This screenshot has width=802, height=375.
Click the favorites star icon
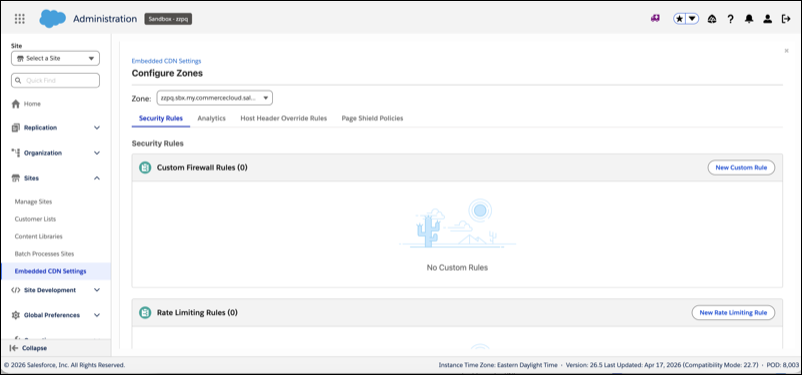tap(679, 19)
